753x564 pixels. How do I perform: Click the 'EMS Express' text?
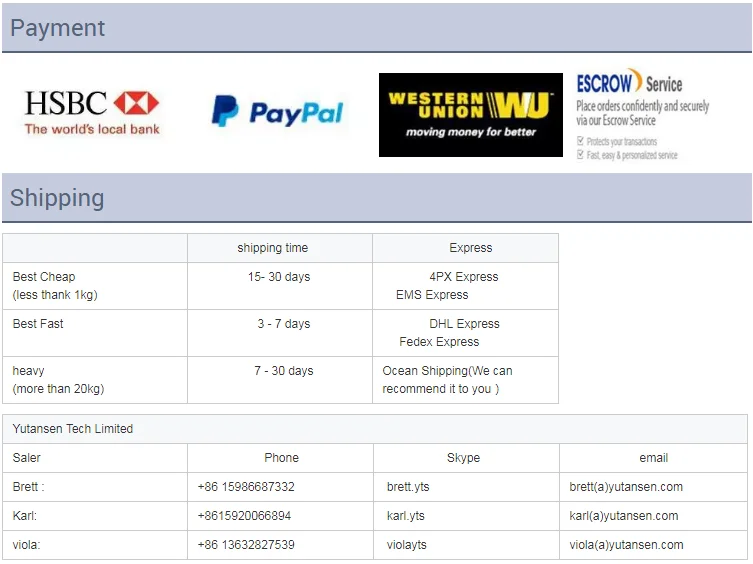[432, 295]
